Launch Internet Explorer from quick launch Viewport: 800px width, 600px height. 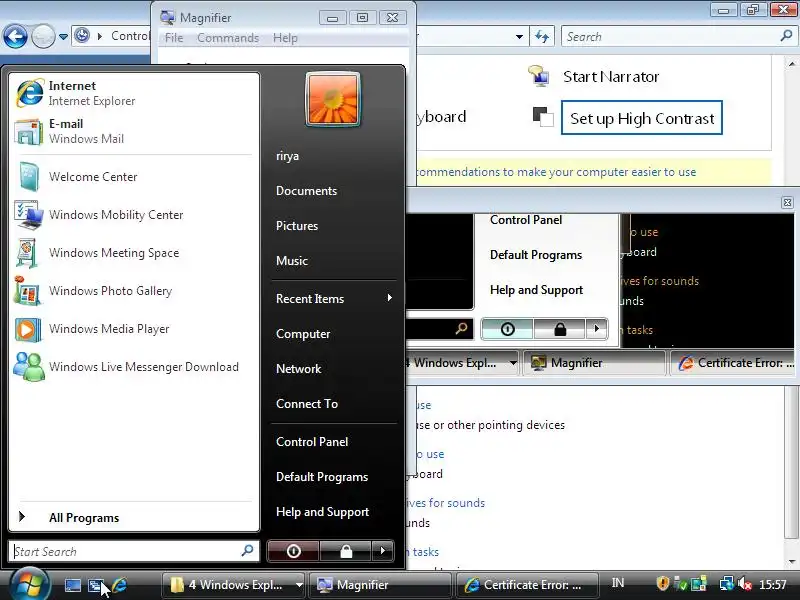click(119, 585)
